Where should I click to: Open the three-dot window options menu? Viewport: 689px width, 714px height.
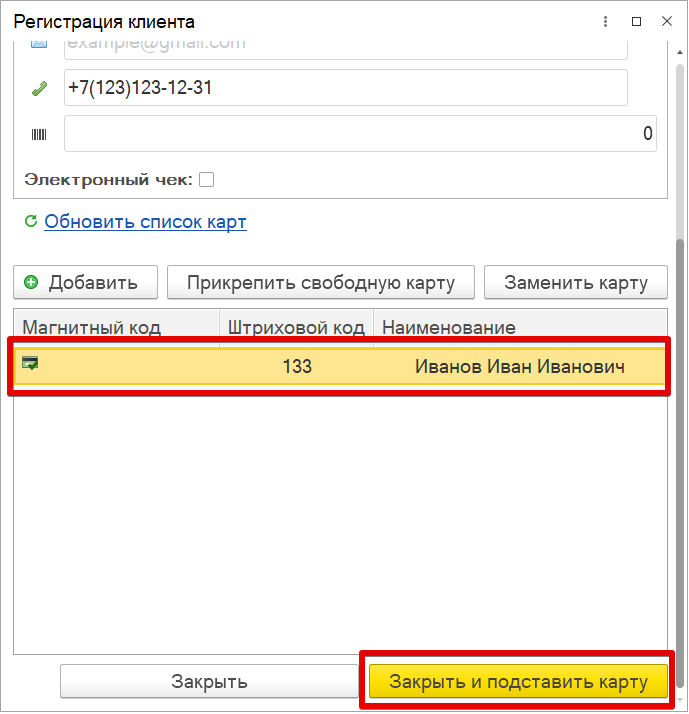[x=605, y=21]
